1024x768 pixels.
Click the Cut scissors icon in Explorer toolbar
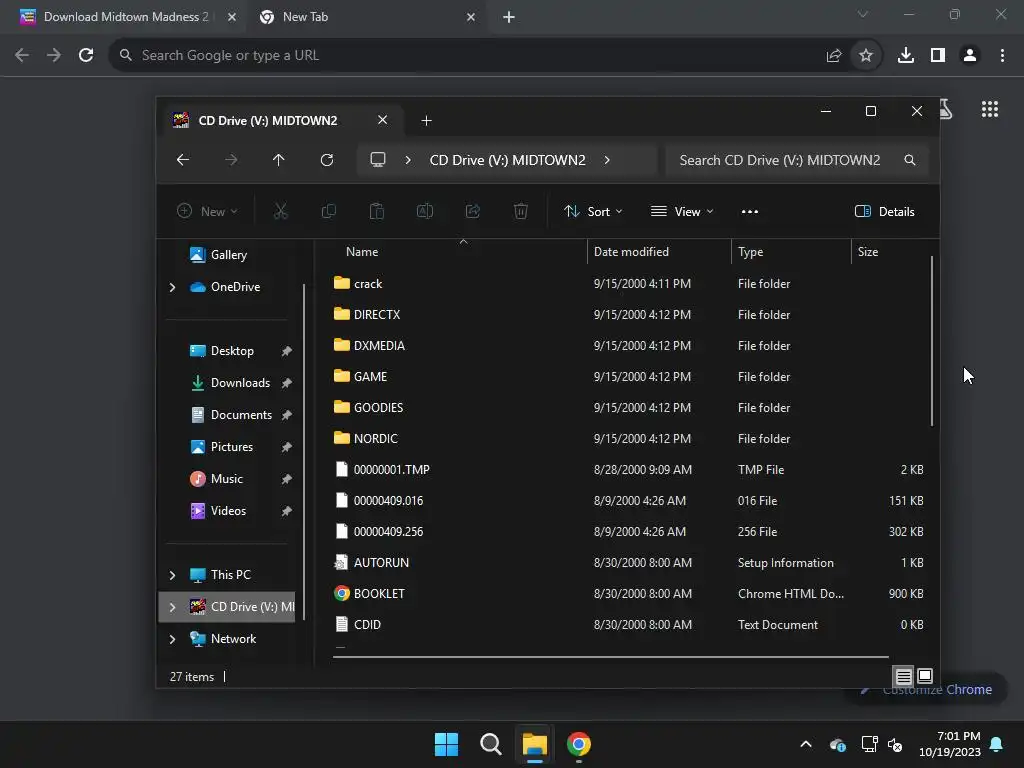[x=280, y=211]
